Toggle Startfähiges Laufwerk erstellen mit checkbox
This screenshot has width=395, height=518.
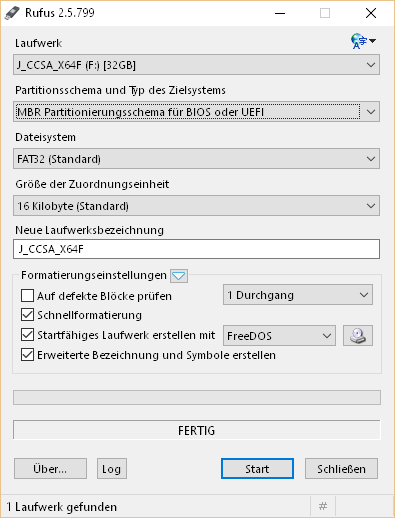pyautogui.click(x=27, y=335)
